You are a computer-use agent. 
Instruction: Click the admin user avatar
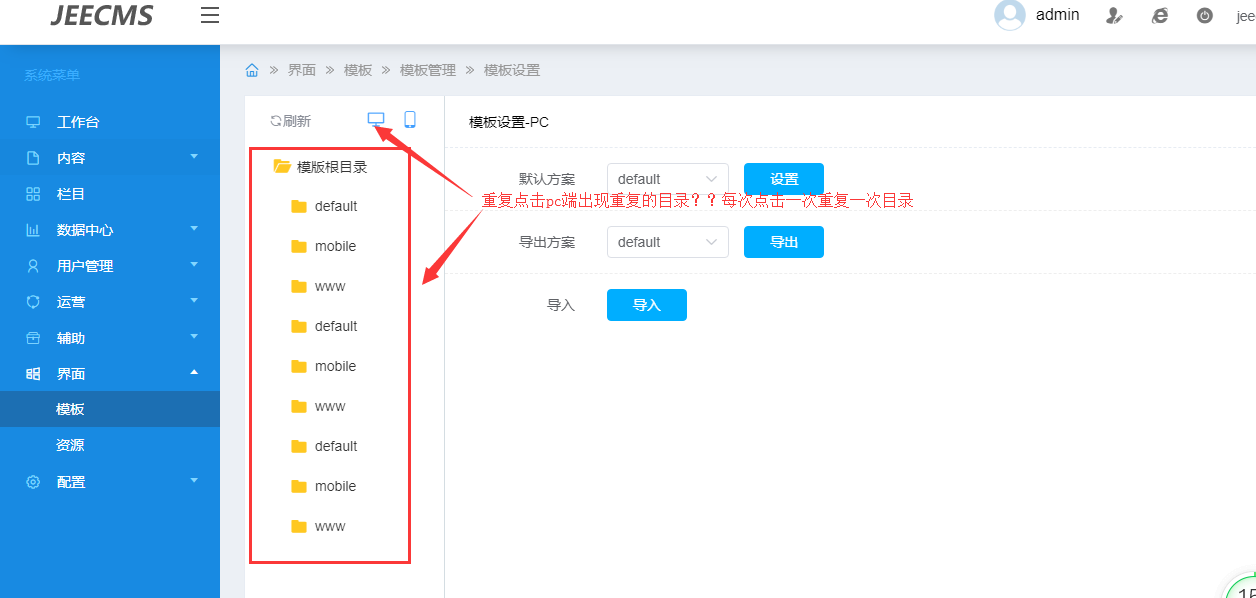point(1010,15)
